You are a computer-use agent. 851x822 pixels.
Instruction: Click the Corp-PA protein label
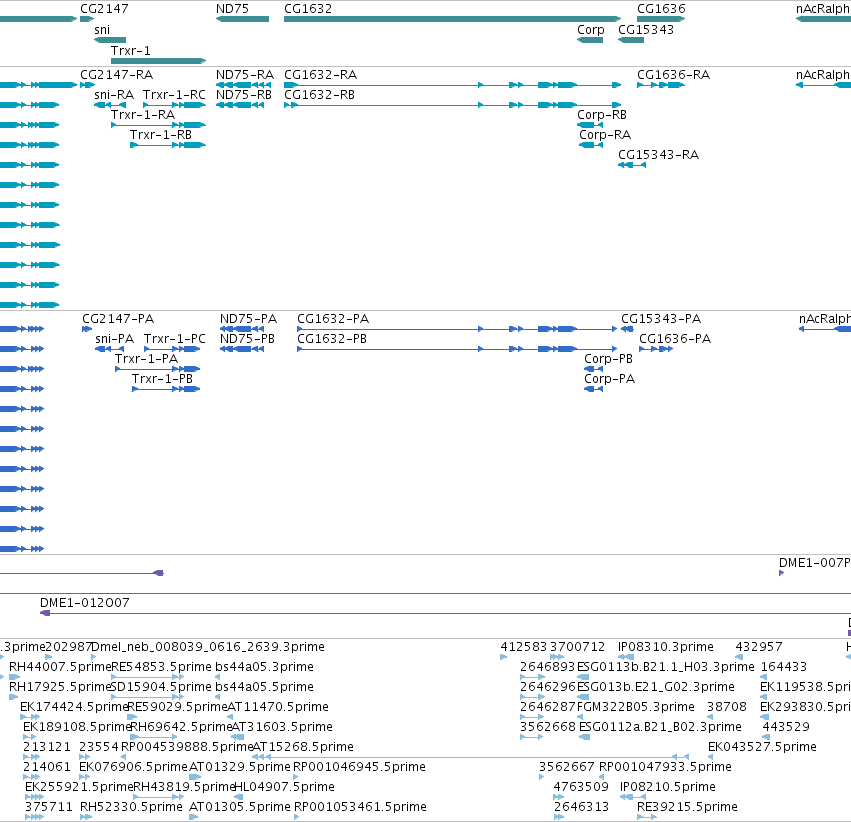click(609, 379)
